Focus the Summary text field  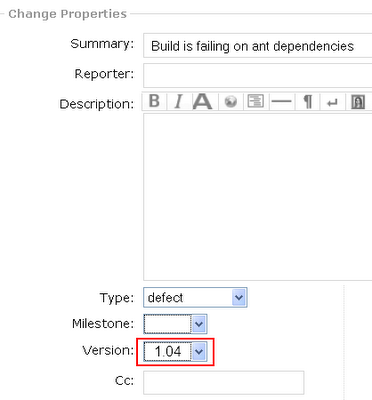(x=258, y=46)
